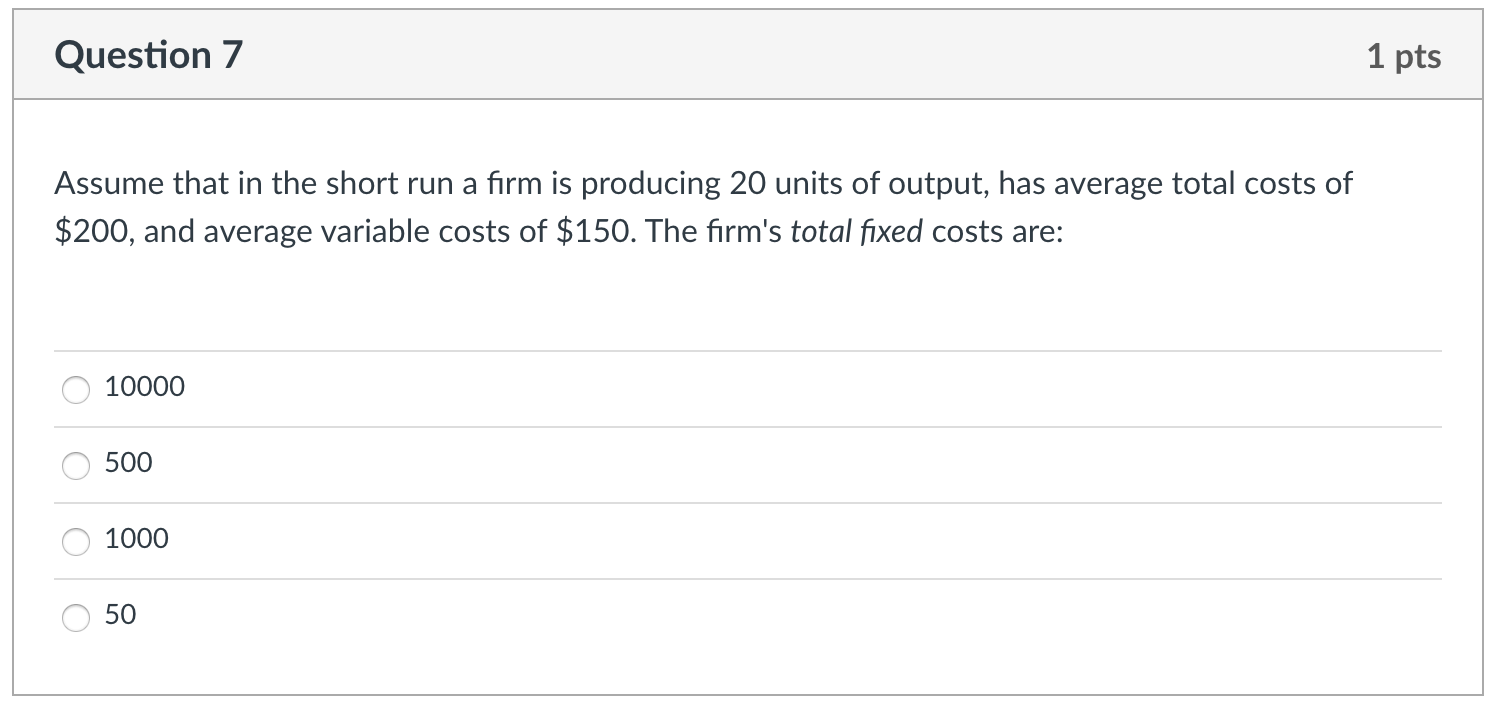This screenshot has width=1496, height=716.
Task: Click the answer text reading 1000
Action: coord(136,540)
